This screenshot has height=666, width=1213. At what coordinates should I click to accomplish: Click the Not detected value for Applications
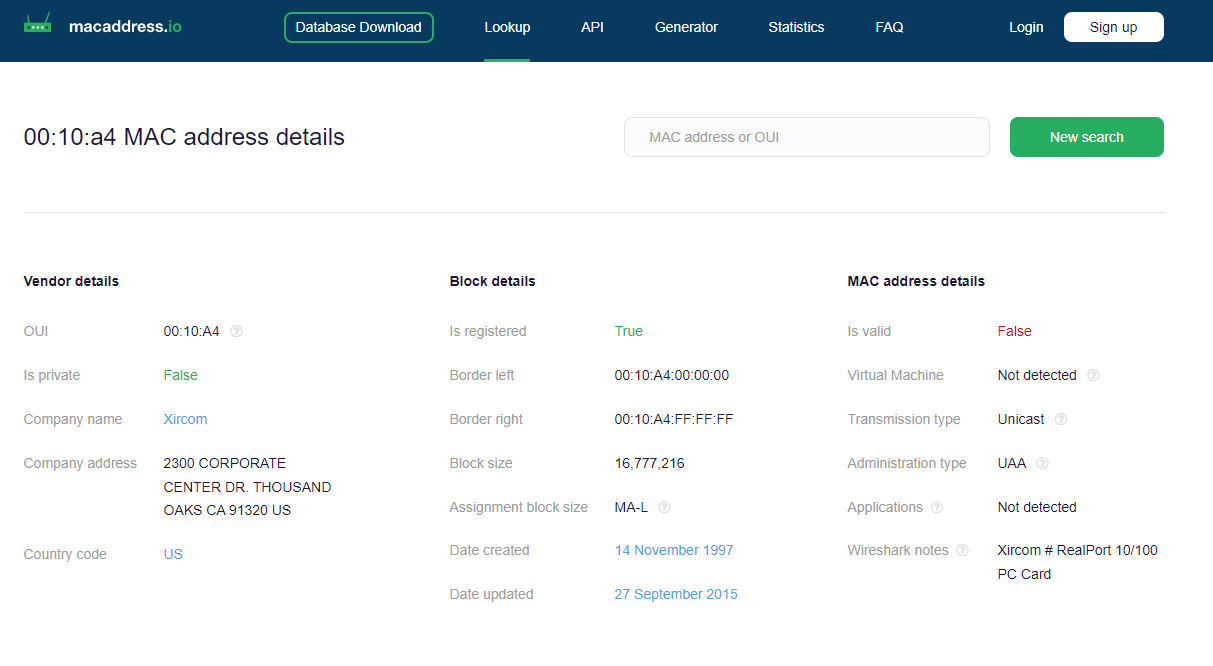click(1037, 507)
